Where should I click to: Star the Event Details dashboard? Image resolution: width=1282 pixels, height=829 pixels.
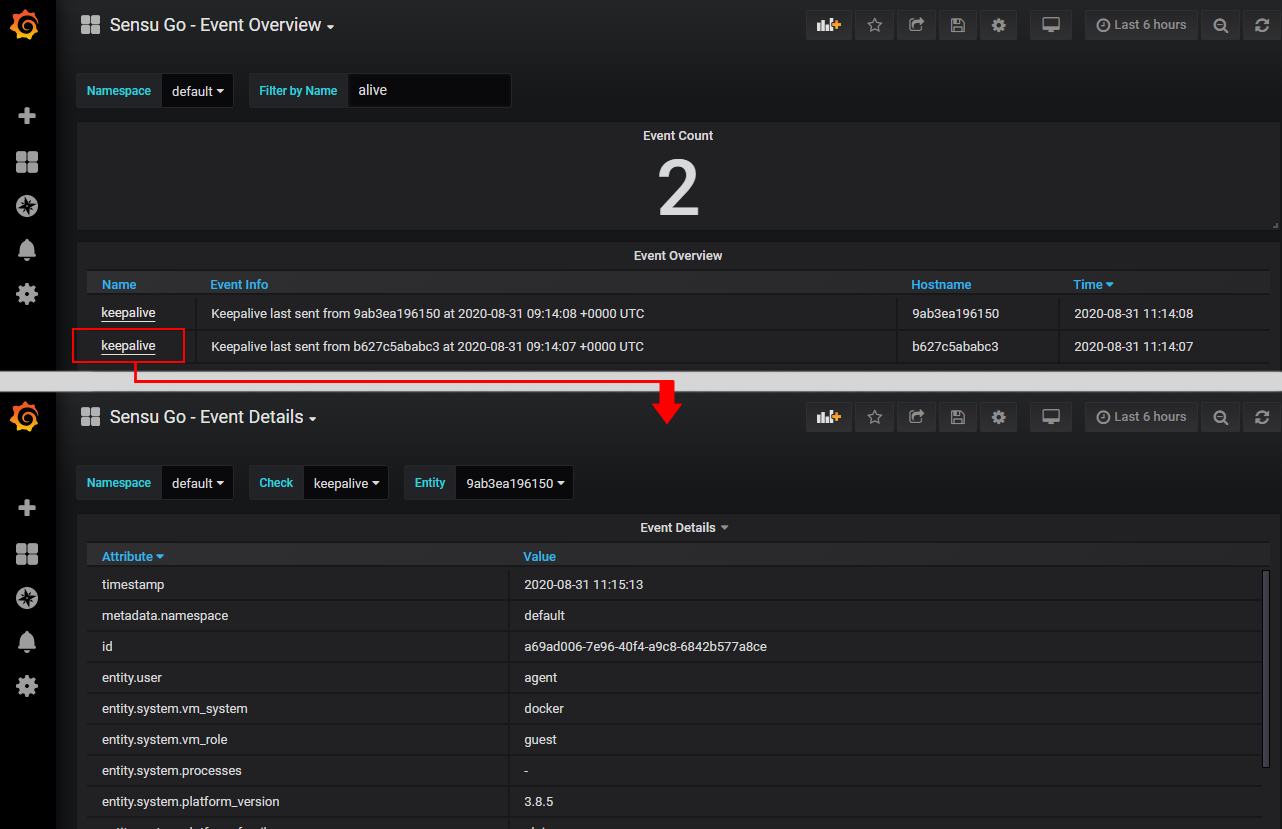[874, 417]
